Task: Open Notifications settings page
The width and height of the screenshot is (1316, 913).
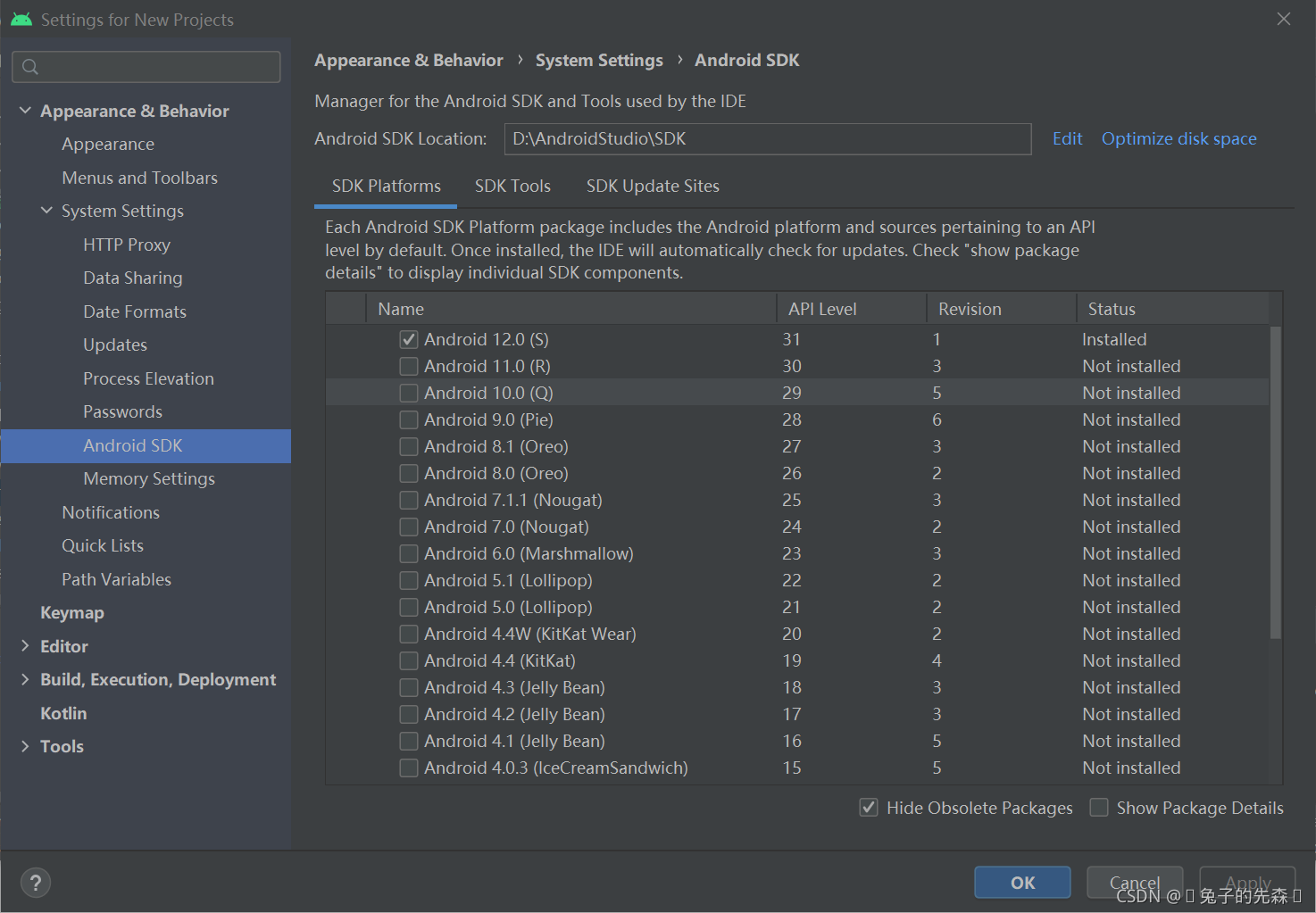Action: (x=111, y=512)
